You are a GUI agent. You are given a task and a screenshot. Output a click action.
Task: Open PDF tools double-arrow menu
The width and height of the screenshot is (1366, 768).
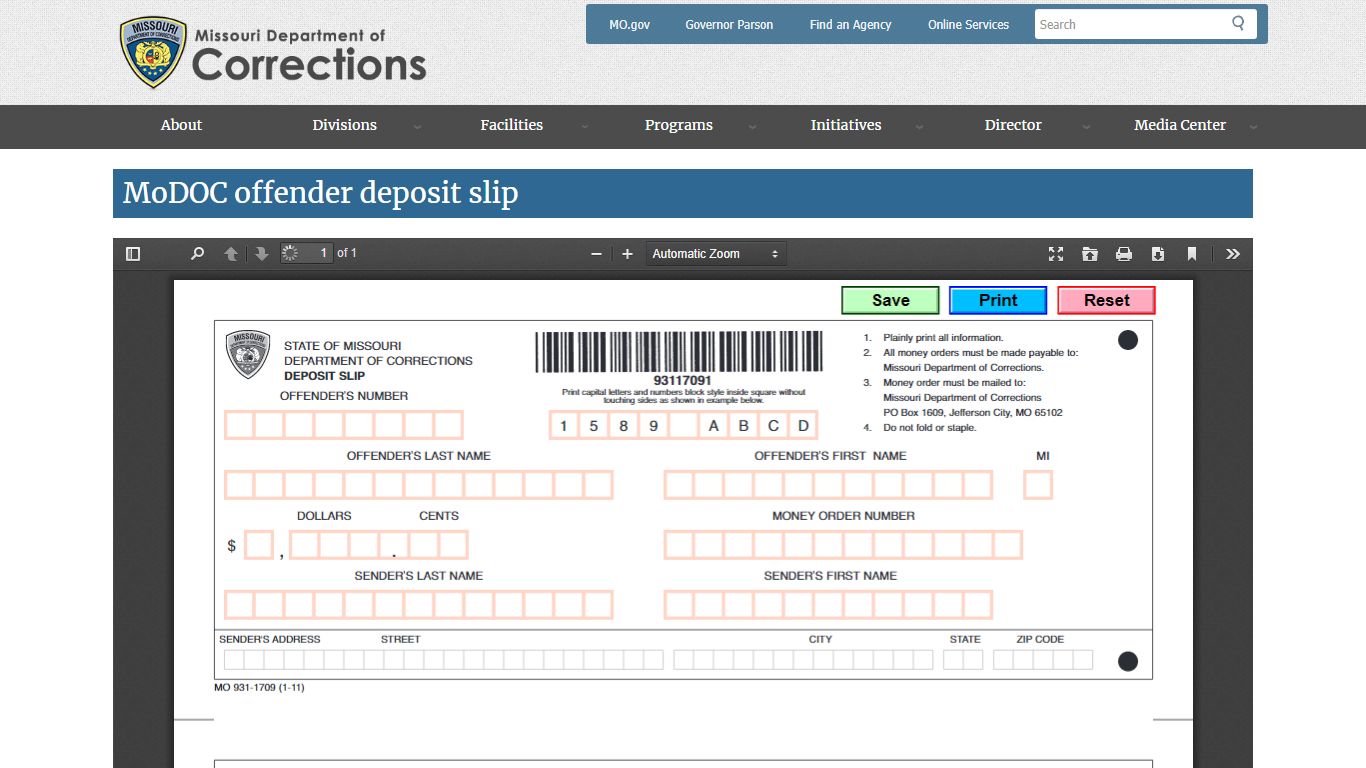(x=1233, y=254)
